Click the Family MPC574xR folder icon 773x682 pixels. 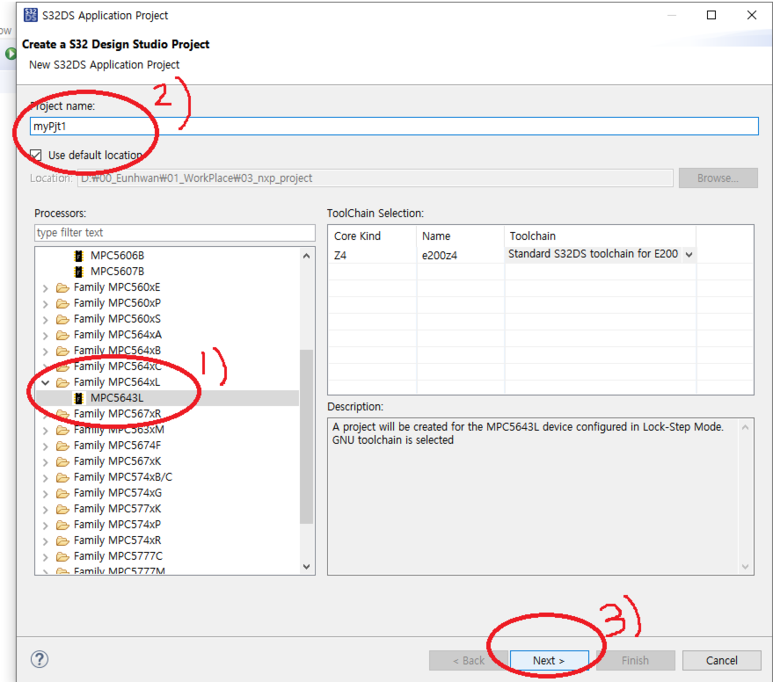(x=62, y=541)
